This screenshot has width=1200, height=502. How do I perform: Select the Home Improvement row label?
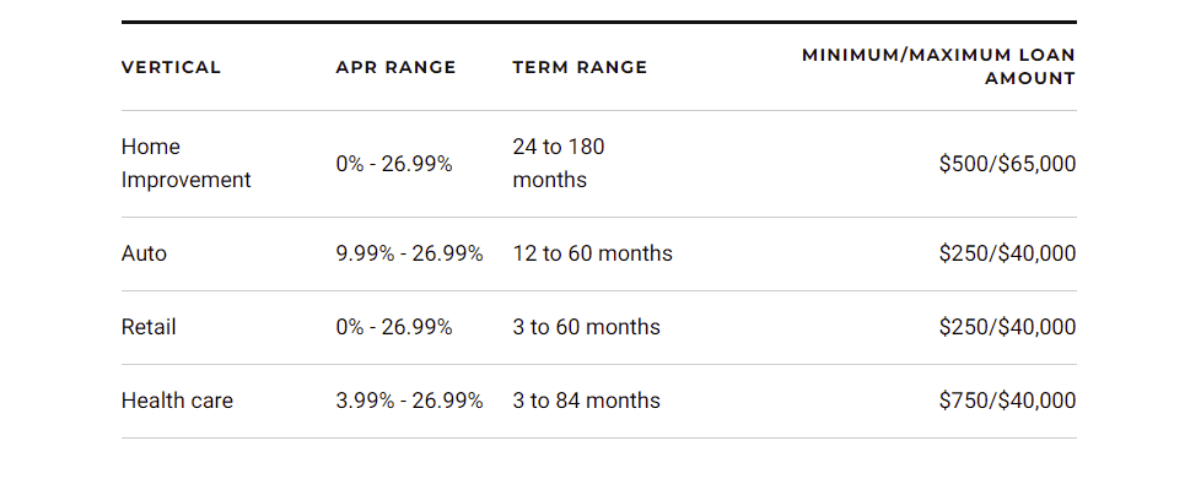pyautogui.click(x=186, y=164)
